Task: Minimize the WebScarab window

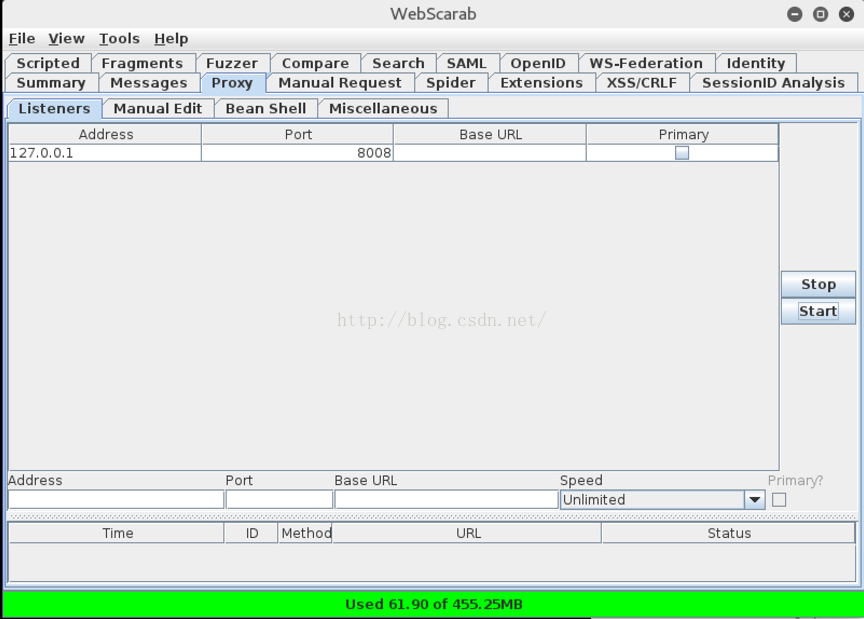Action: click(795, 14)
